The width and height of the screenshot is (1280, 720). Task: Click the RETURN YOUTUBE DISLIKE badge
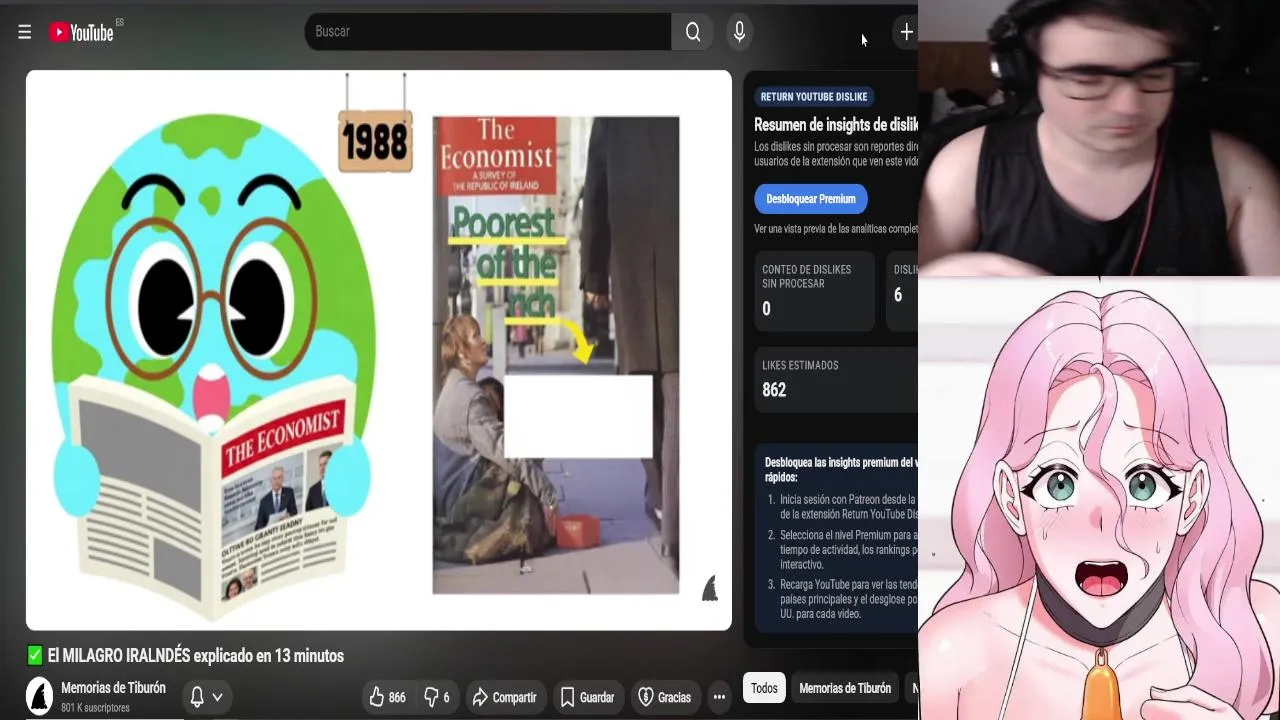pyautogui.click(x=814, y=97)
